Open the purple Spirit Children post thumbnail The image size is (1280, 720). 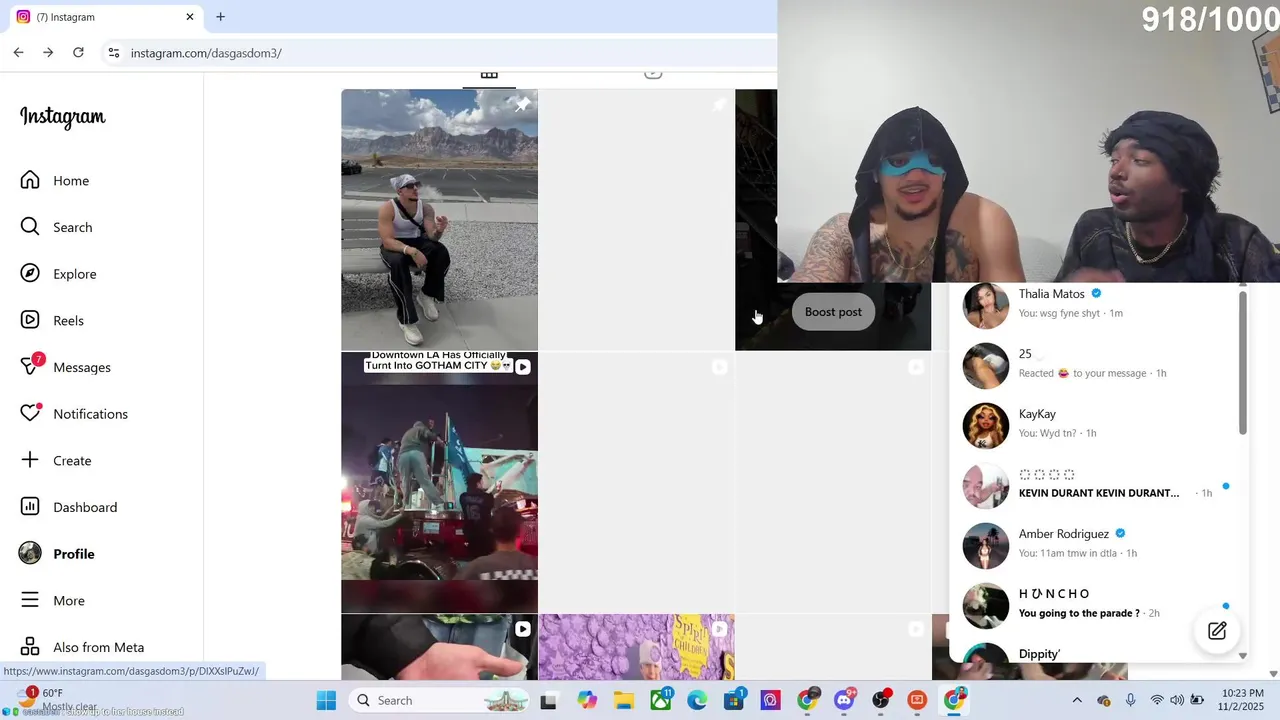636,647
